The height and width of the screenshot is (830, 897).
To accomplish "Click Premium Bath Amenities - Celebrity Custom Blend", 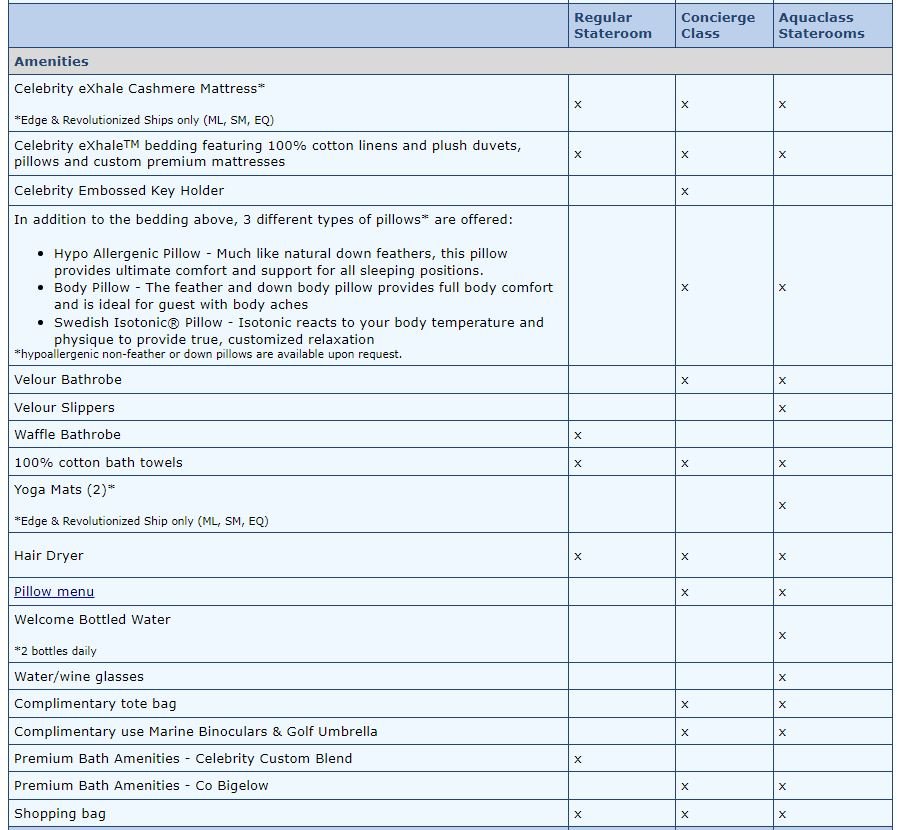I will [x=183, y=758].
